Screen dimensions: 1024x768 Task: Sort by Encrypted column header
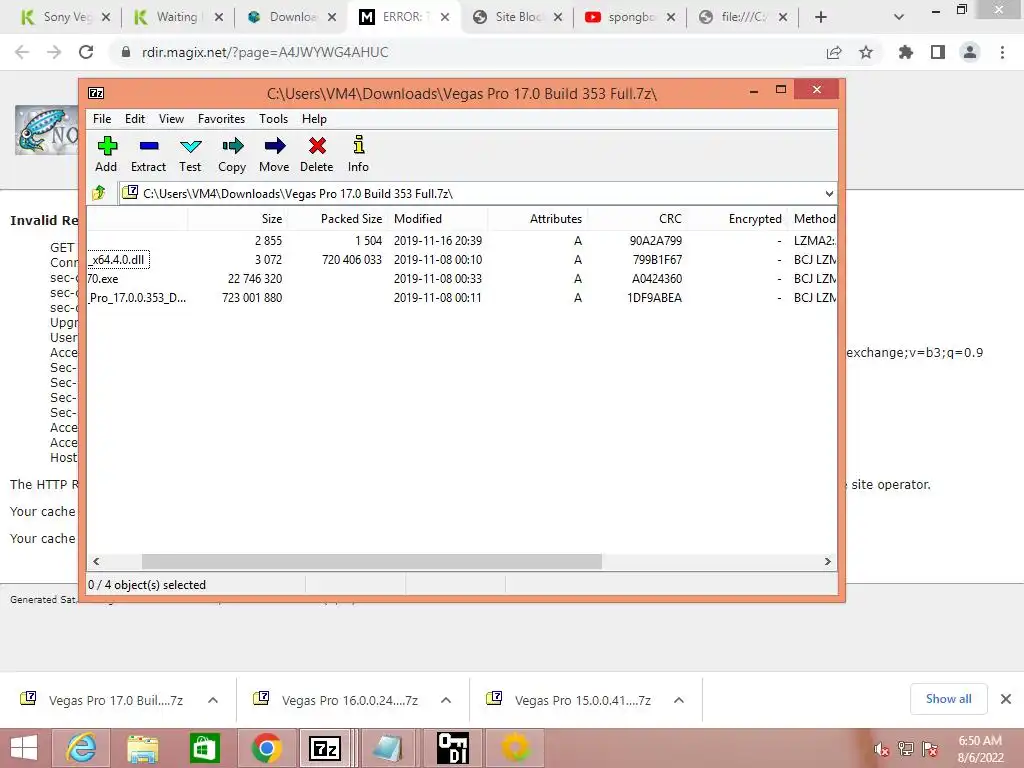(x=737, y=219)
